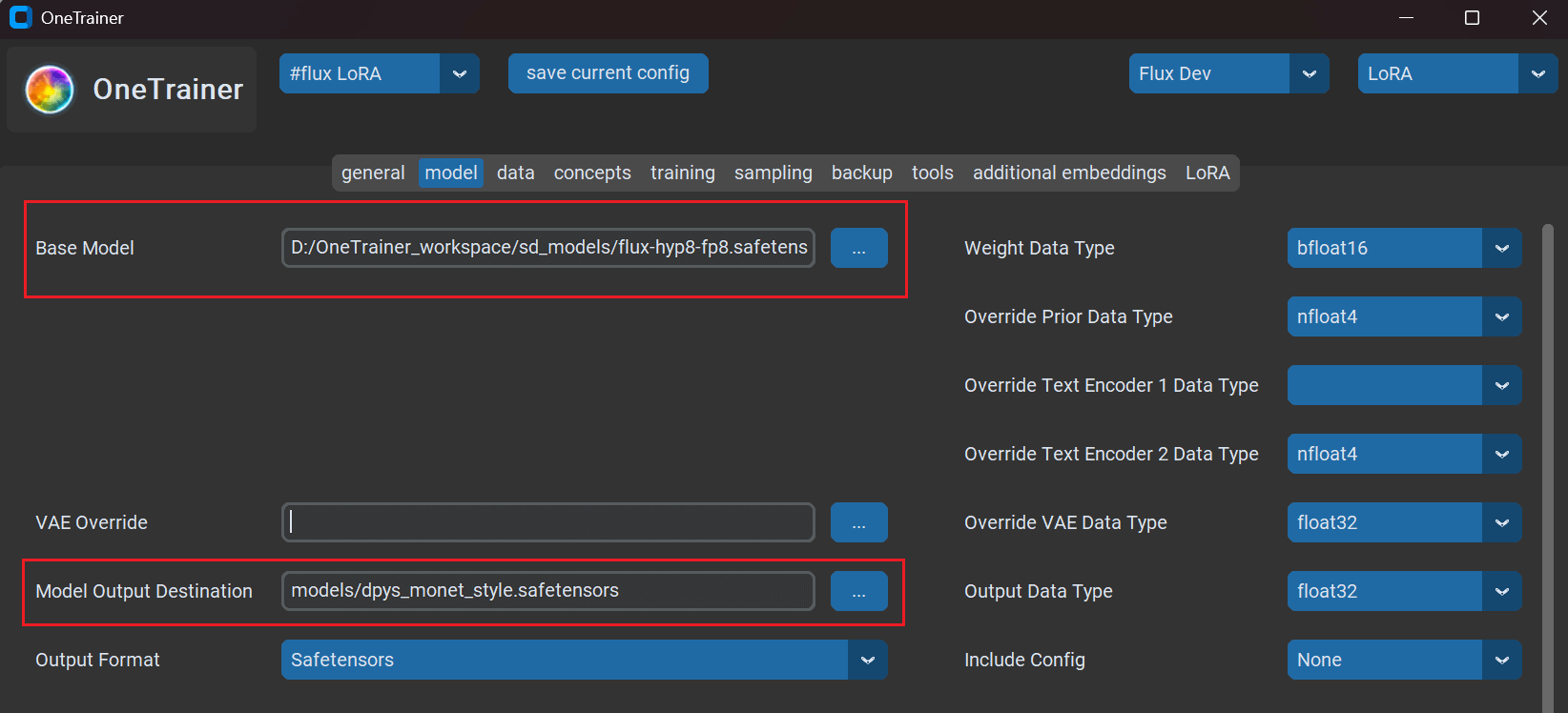Open the additional embeddings tab
This screenshot has width=1568, height=713.
(1069, 173)
